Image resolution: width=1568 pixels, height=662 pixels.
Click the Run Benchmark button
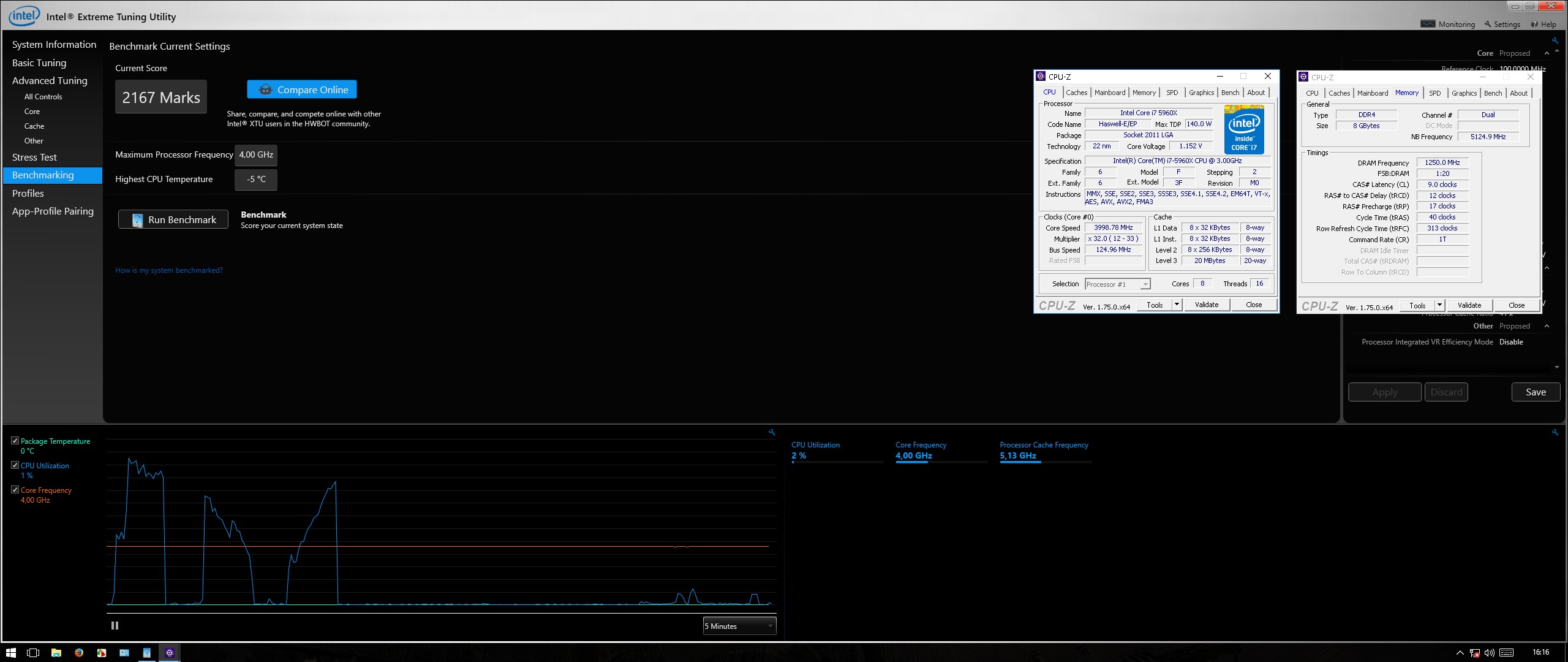[x=173, y=219]
